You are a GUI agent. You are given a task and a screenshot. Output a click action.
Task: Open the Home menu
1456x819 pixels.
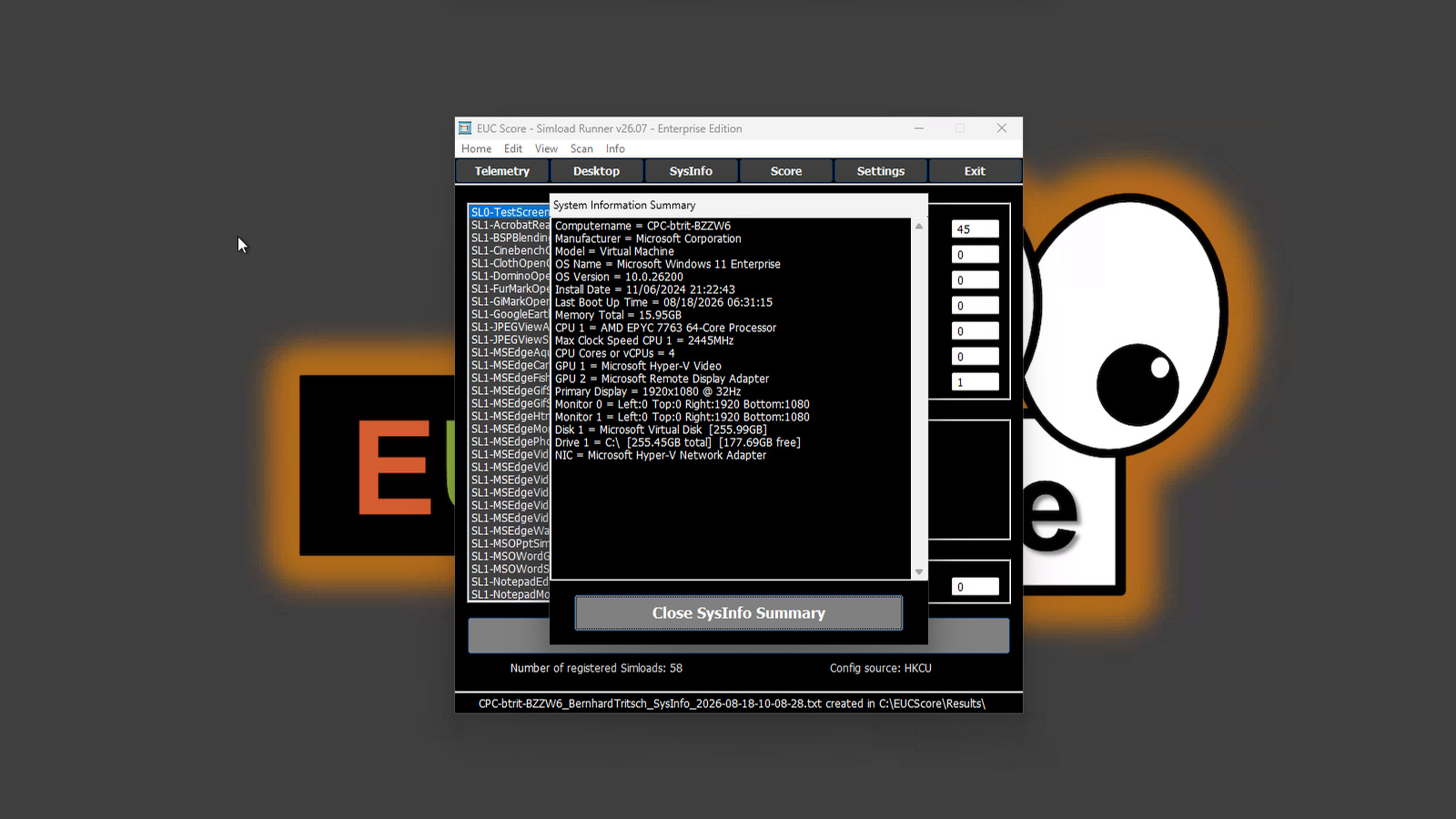point(476,149)
